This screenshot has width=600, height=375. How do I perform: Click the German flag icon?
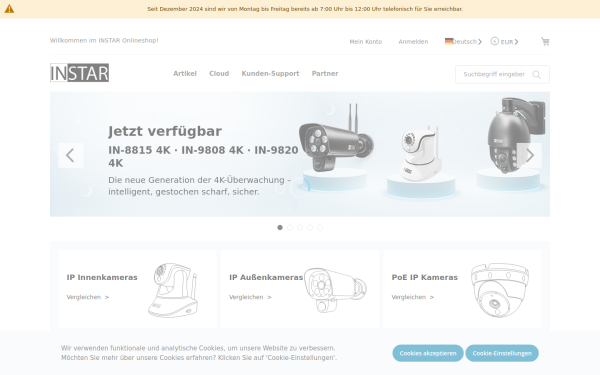pyautogui.click(x=449, y=41)
